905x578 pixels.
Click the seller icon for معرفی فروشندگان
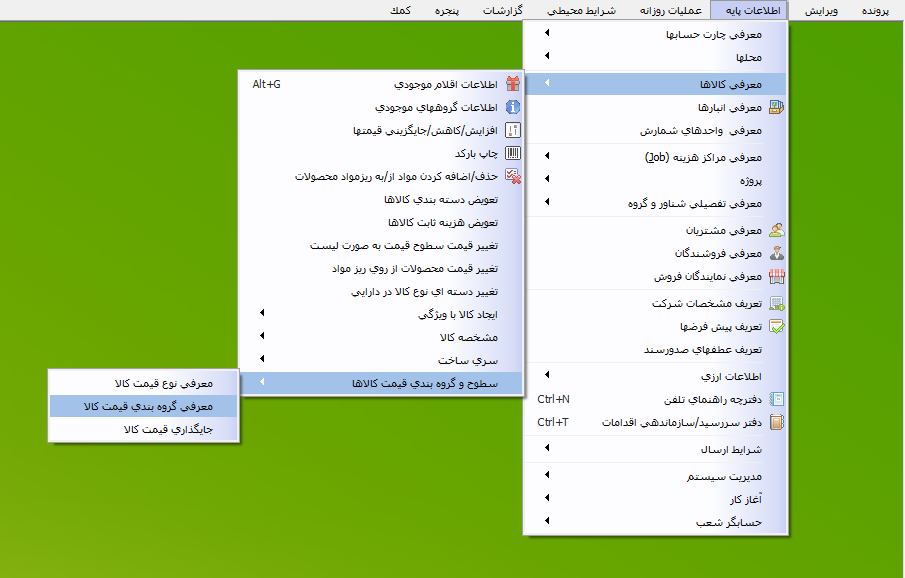[775, 253]
